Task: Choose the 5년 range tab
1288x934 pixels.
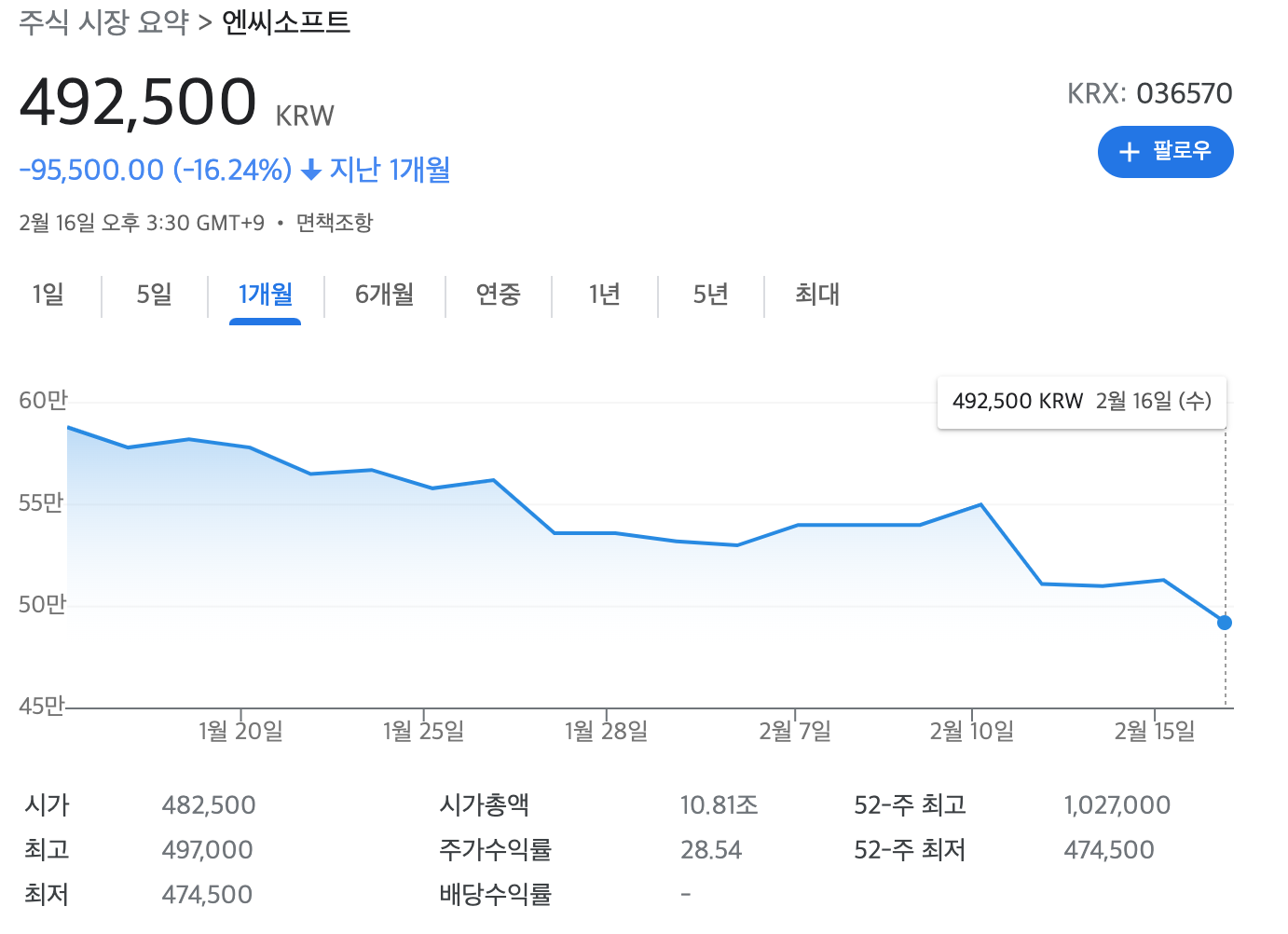Action: (711, 295)
